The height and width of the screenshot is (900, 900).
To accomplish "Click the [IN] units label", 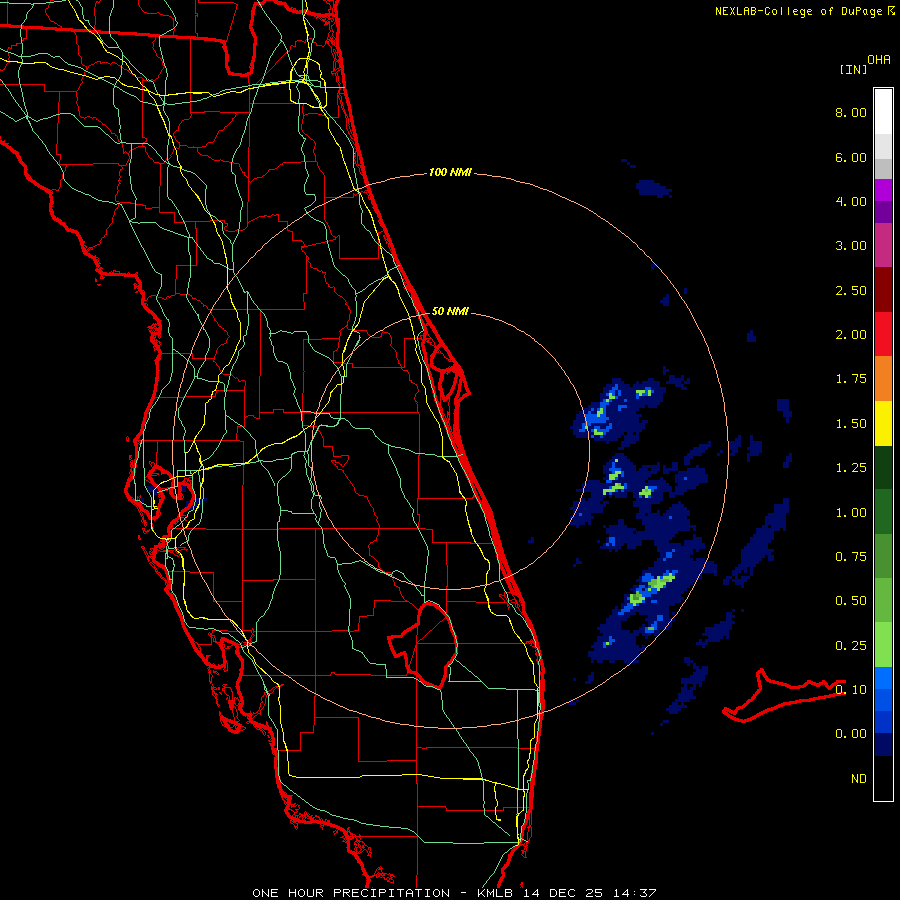I will click(853, 69).
